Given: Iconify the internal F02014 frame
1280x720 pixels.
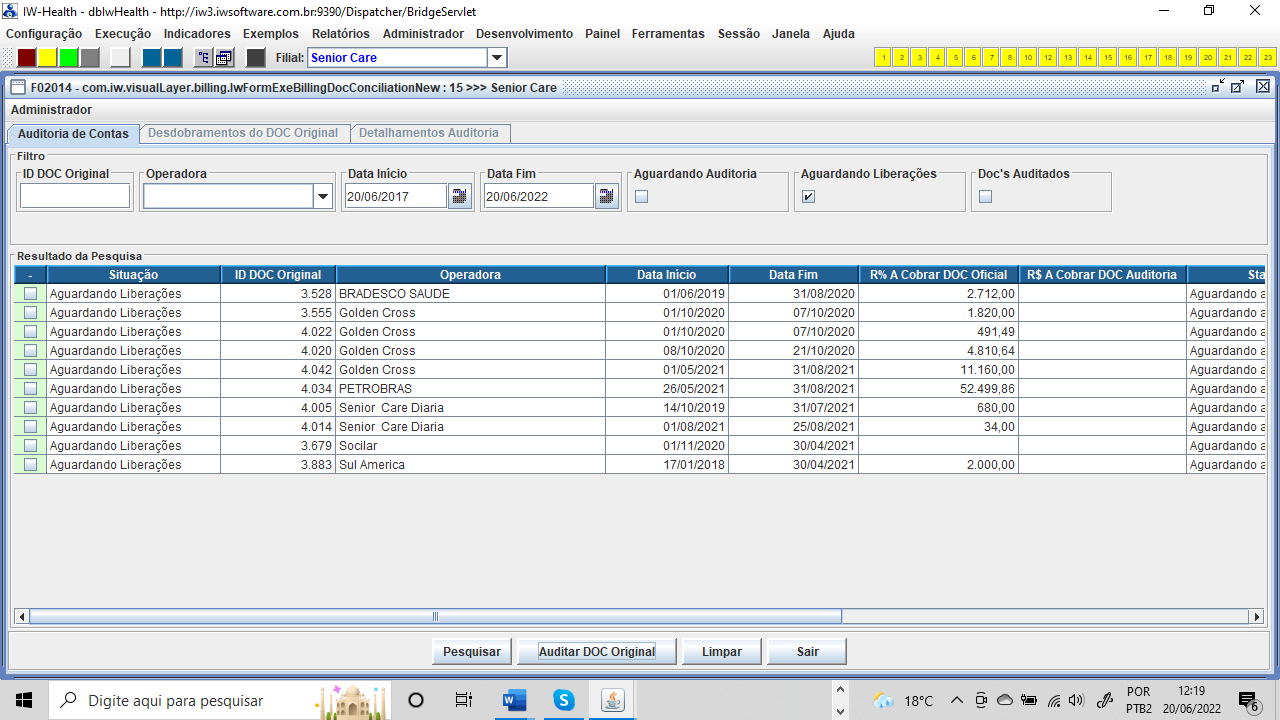Looking at the screenshot, I should point(1218,87).
